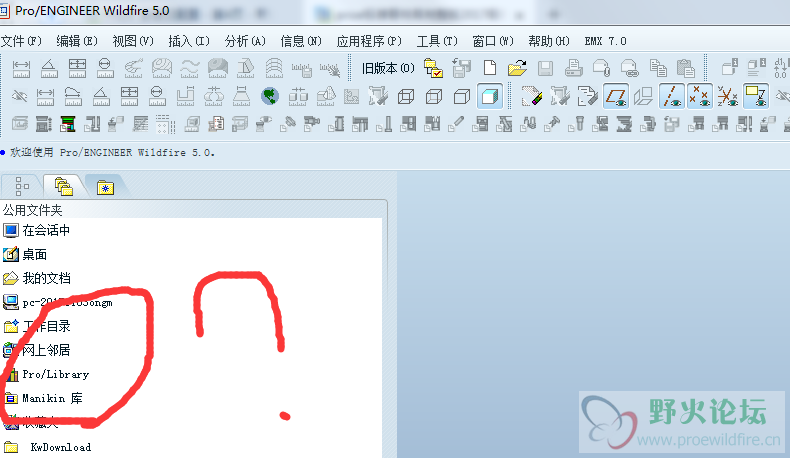
Task: Toggle annotation element display
Action: click(x=755, y=96)
